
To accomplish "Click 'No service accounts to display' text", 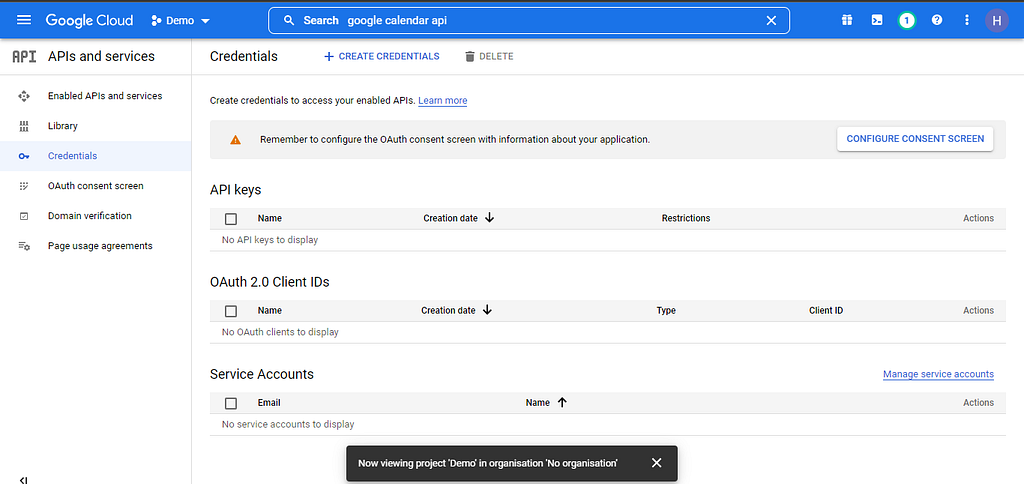I will click(288, 424).
